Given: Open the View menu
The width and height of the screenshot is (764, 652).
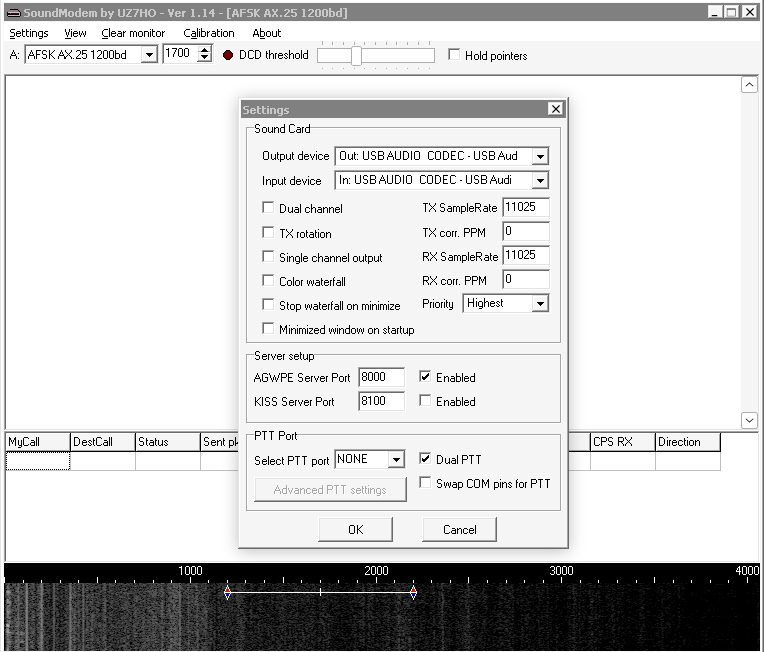Looking at the screenshot, I should click(75, 33).
